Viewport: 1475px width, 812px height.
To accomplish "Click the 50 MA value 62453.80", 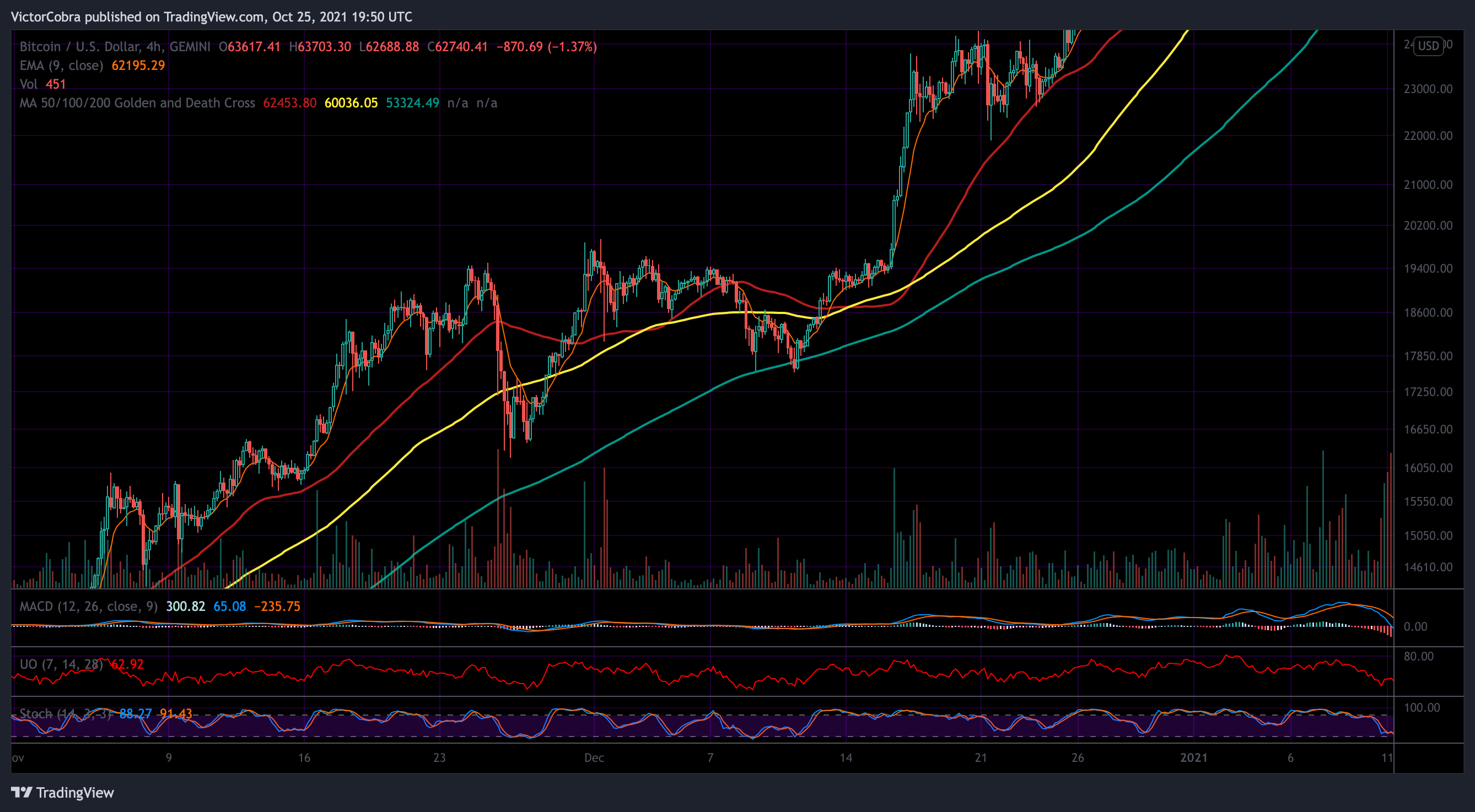I will point(290,103).
